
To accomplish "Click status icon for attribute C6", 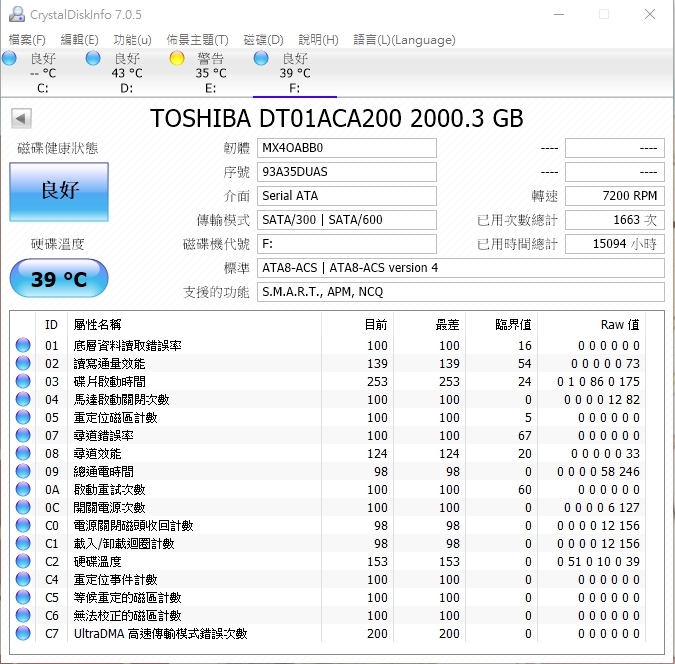I will [x=23, y=616].
